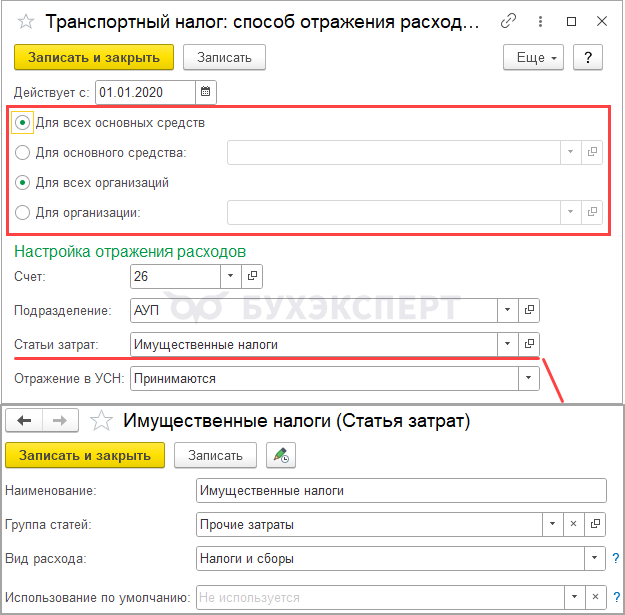Screen dimensions: 625x615
Task: Click Использование по умолчанию field
Action: click(x=381, y=597)
